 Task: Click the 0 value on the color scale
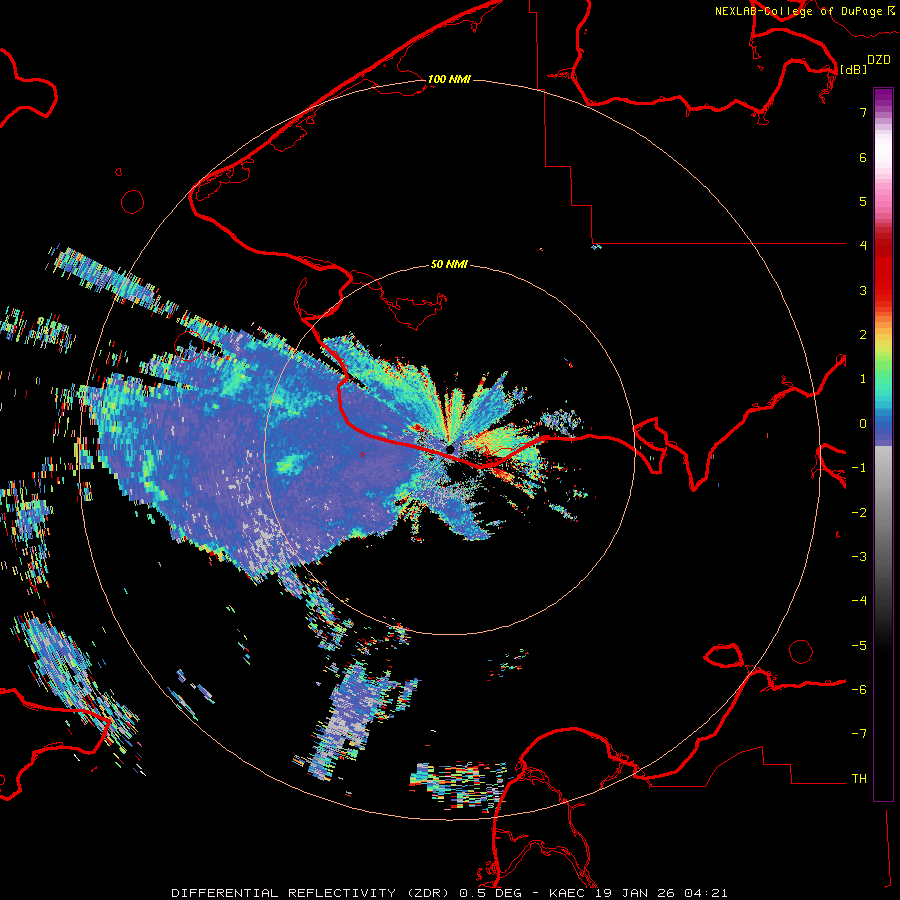(x=863, y=424)
